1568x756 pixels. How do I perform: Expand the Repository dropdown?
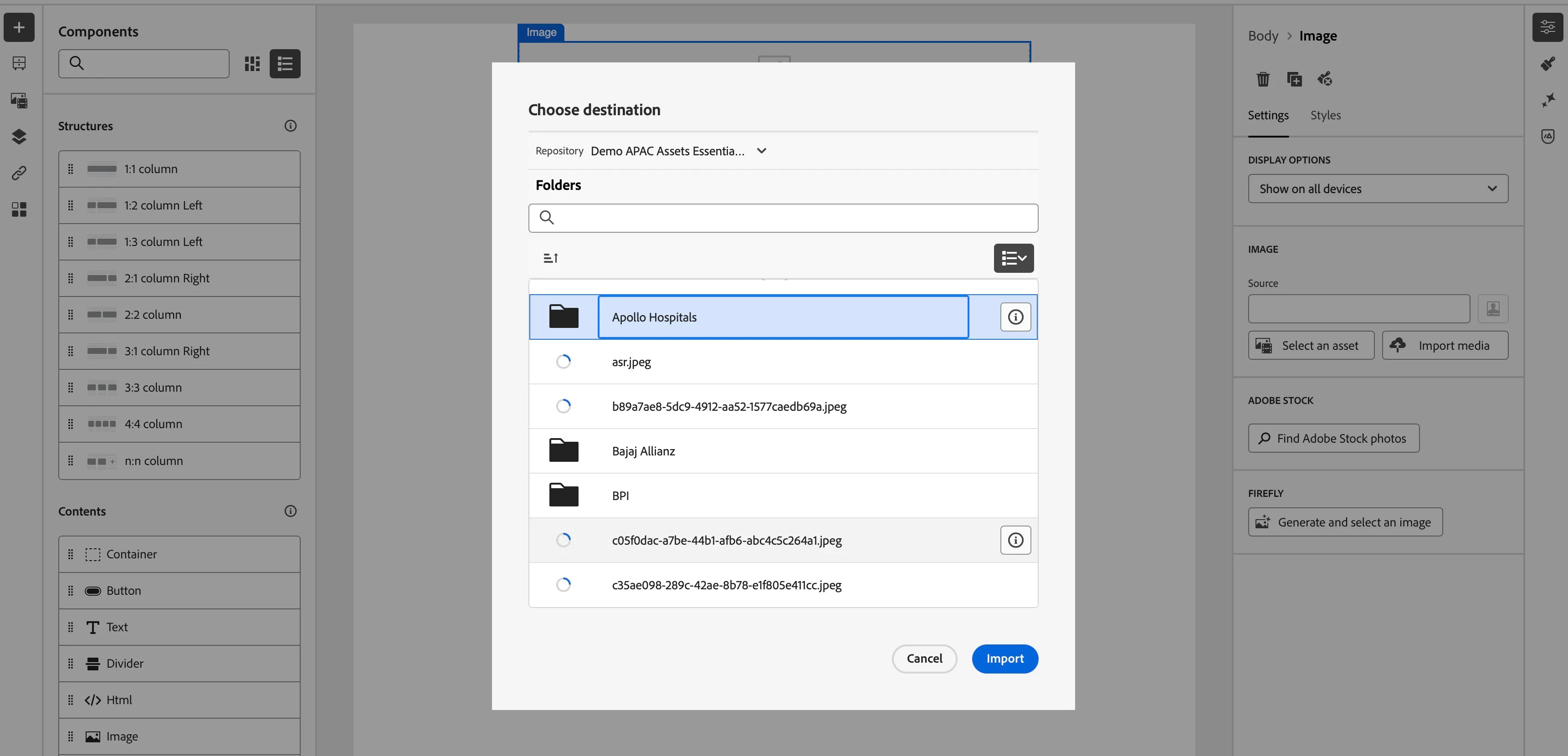[762, 151]
